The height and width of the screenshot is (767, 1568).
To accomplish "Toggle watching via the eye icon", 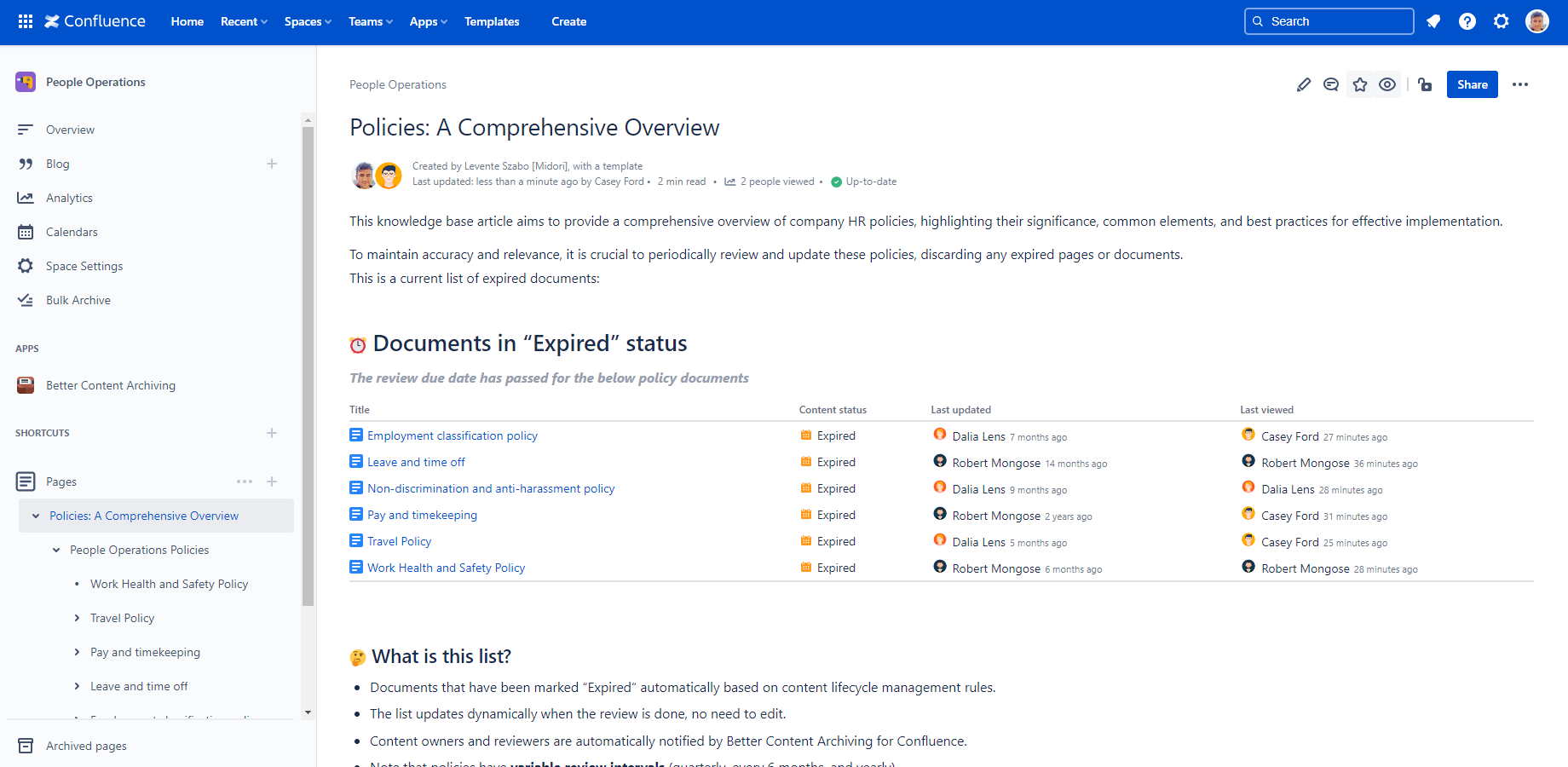I will point(1387,84).
